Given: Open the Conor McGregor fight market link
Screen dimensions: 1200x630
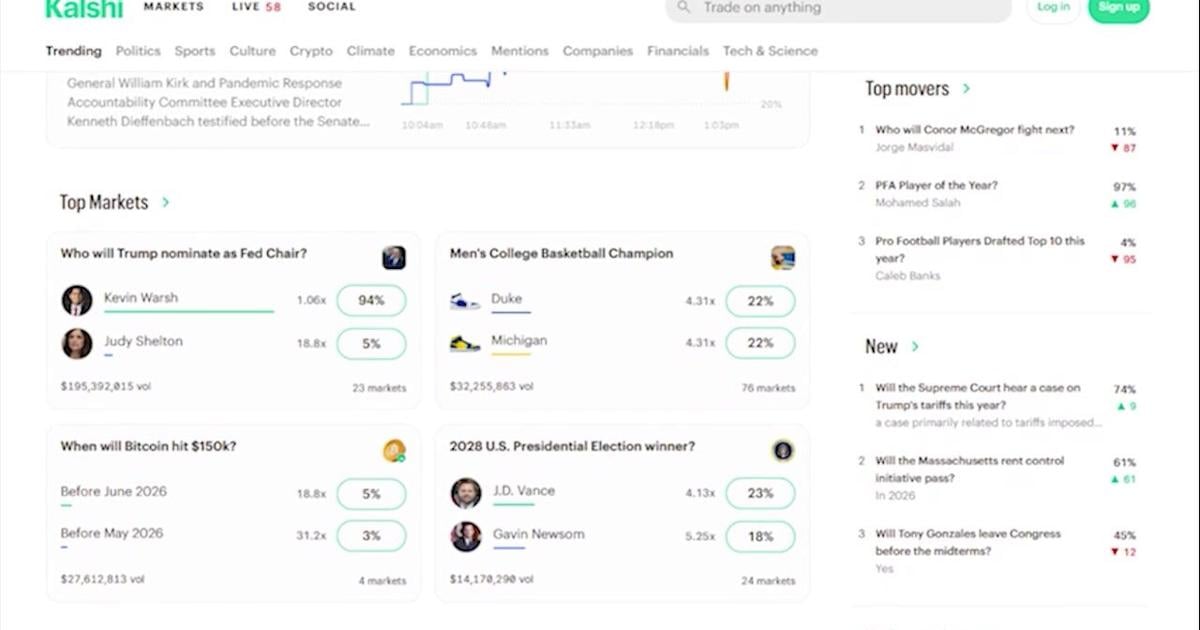Looking at the screenshot, I should (x=975, y=130).
